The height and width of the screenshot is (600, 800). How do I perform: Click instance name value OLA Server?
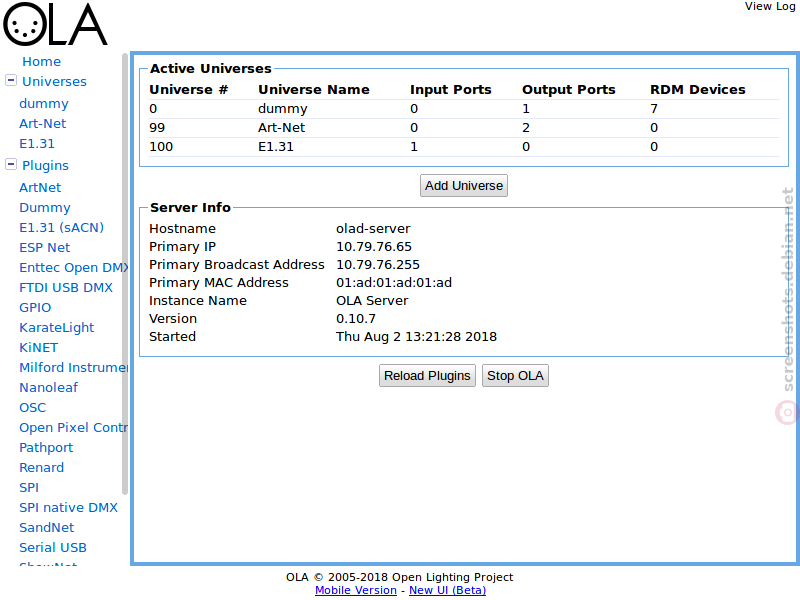(x=372, y=301)
